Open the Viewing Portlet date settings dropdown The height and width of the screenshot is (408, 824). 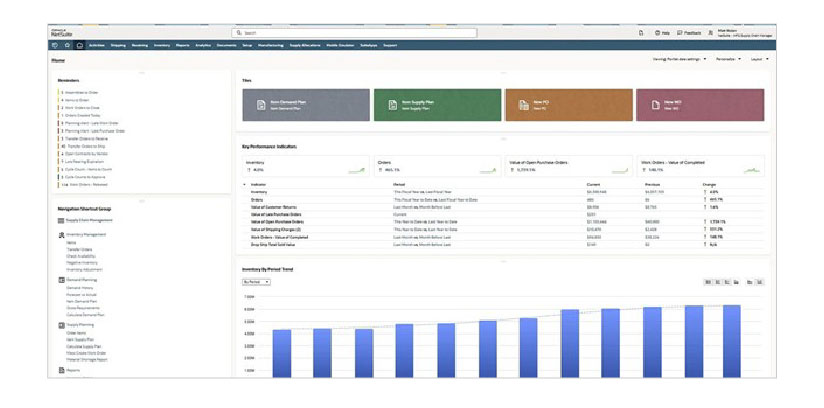click(679, 59)
